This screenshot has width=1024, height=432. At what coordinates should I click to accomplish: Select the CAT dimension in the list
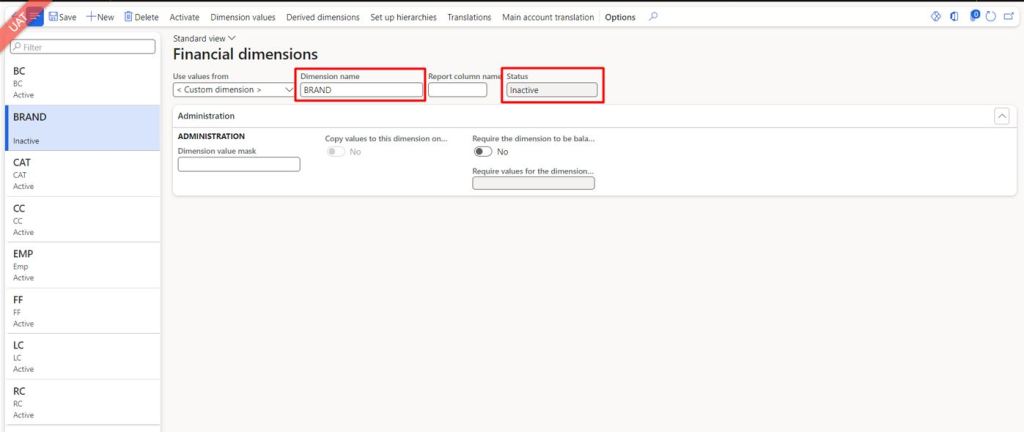80,172
